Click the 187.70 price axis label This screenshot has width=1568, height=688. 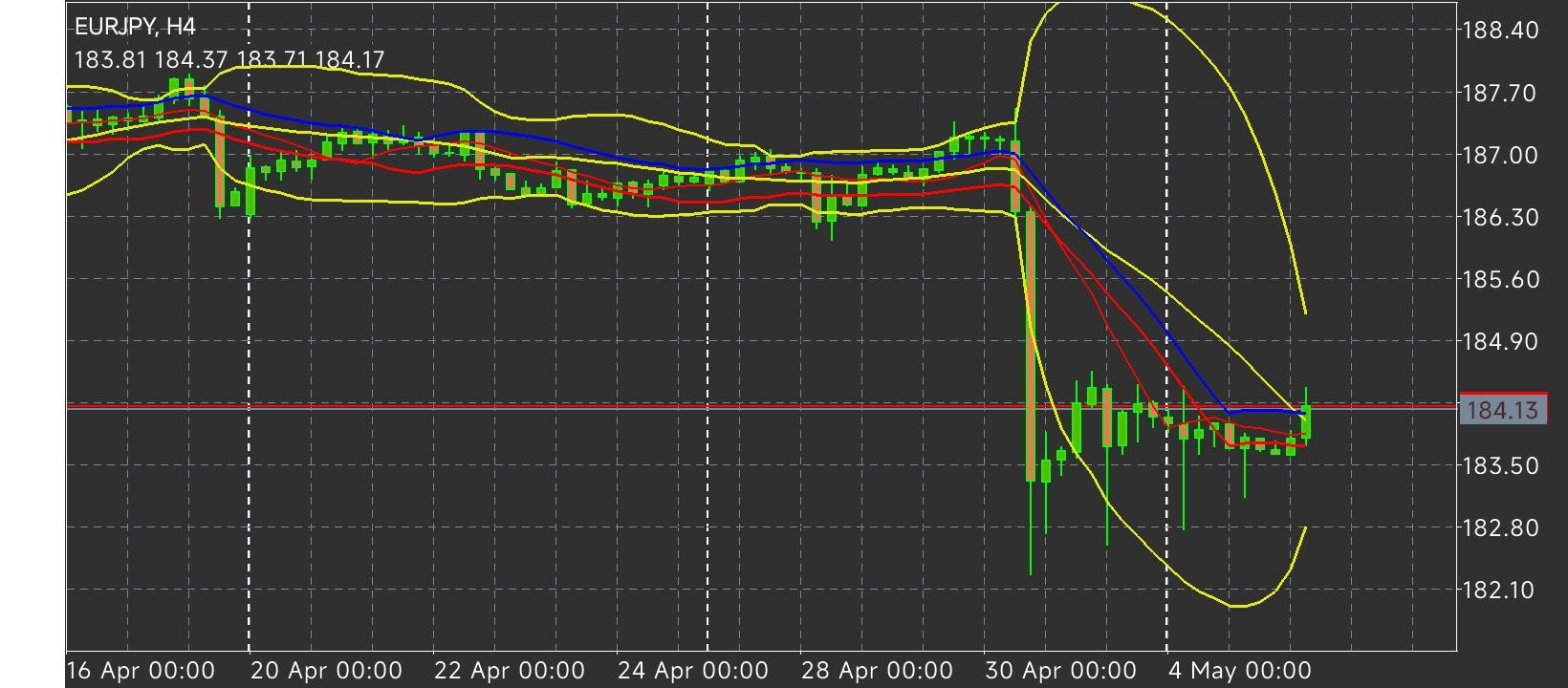[1501, 93]
